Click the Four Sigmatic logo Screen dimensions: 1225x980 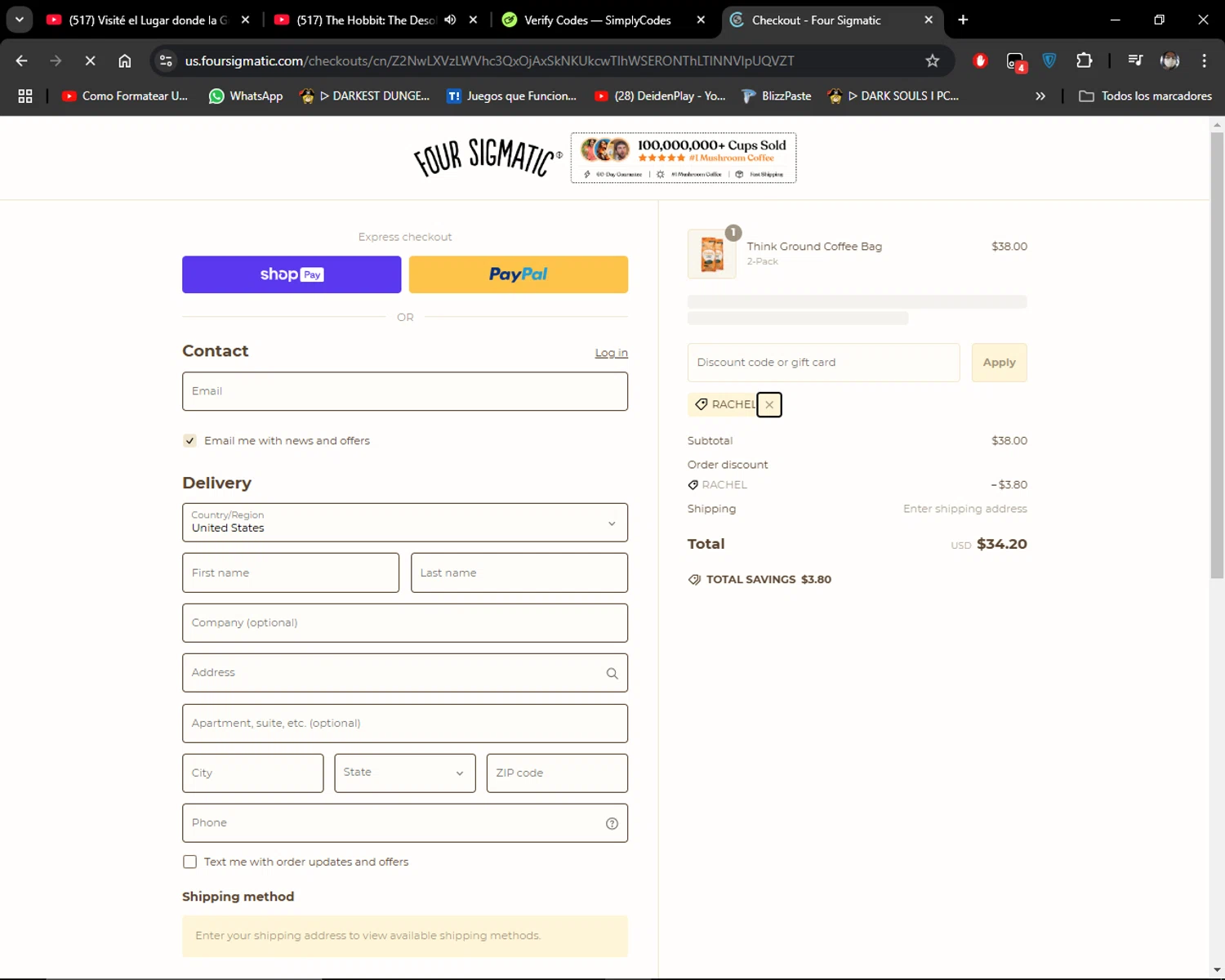[488, 158]
